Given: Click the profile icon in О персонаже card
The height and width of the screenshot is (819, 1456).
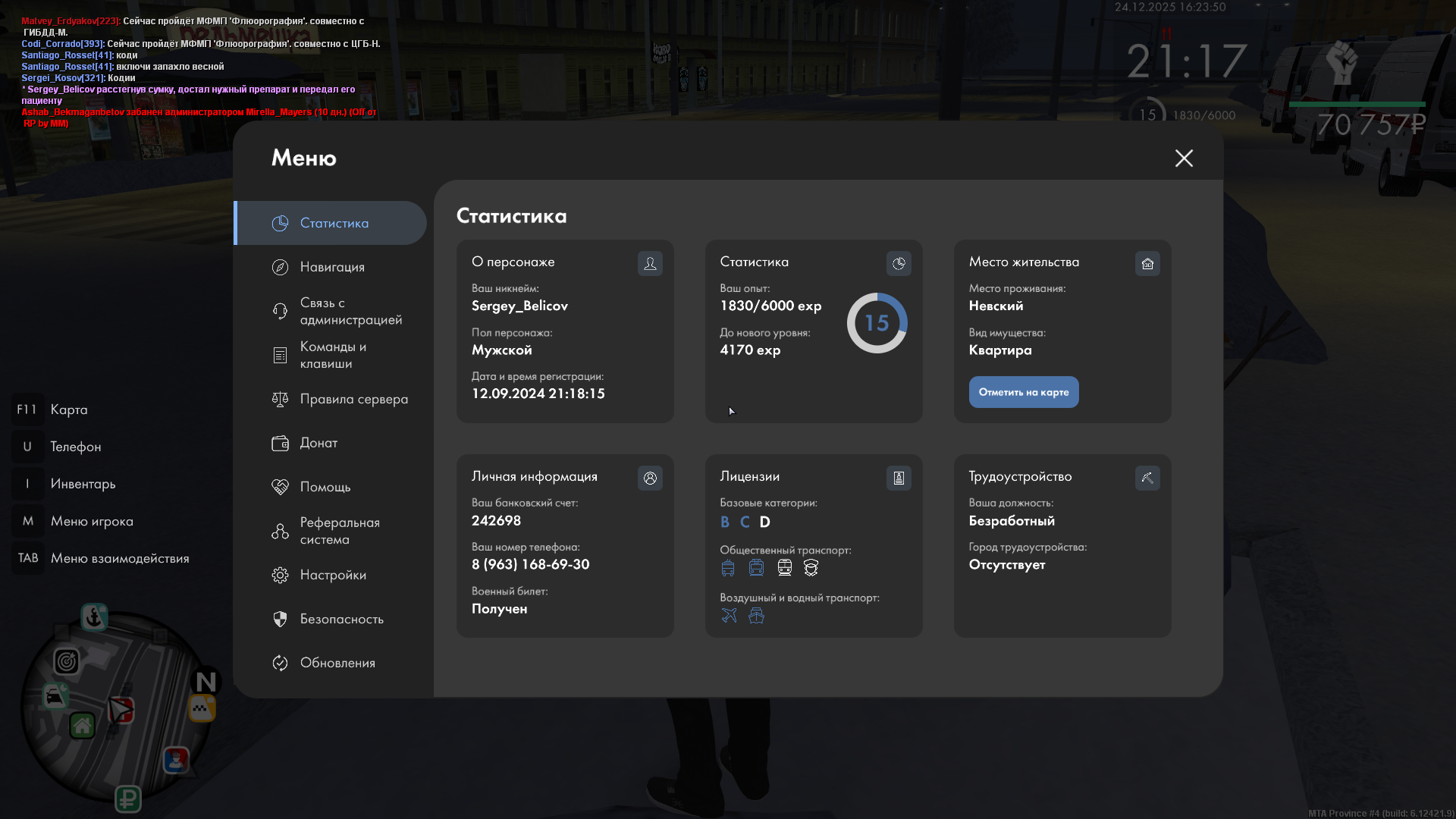Looking at the screenshot, I should point(650,263).
